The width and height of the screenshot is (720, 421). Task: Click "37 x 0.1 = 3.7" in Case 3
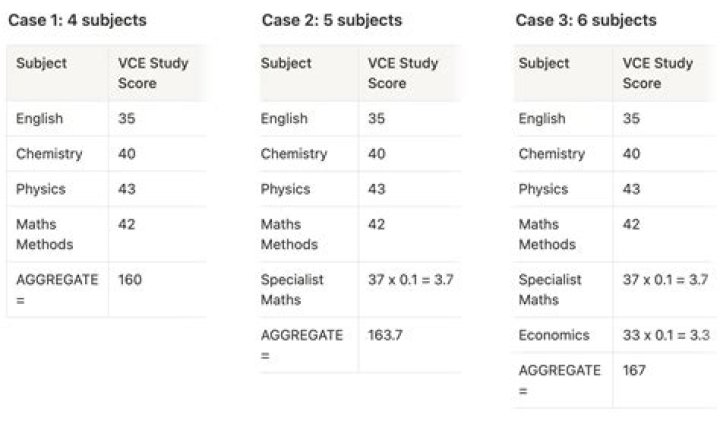click(665, 280)
